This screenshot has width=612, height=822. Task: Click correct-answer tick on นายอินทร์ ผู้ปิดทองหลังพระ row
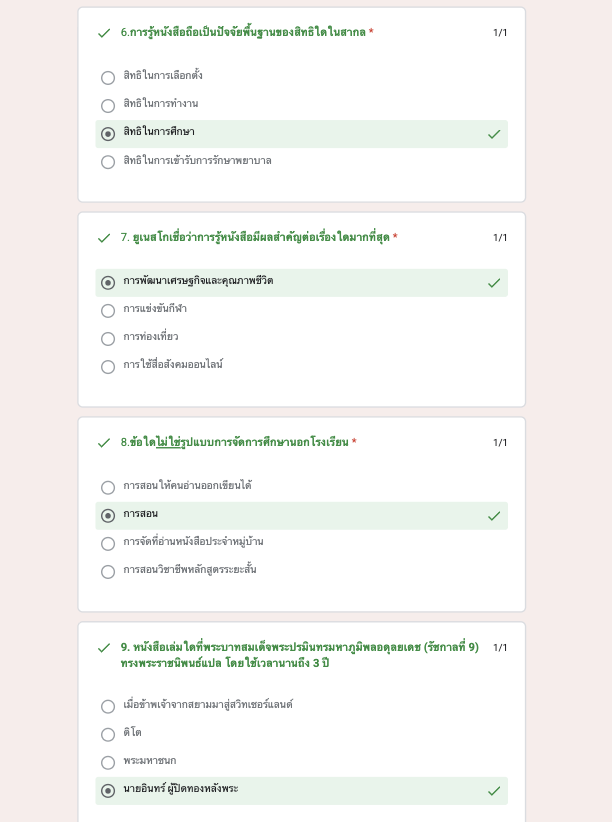(494, 791)
